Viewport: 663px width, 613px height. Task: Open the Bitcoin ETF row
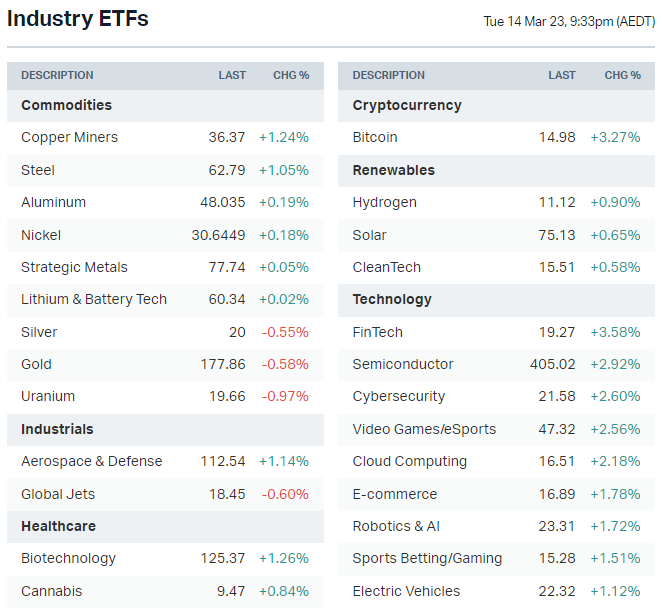pyautogui.click(x=375, y=137)
